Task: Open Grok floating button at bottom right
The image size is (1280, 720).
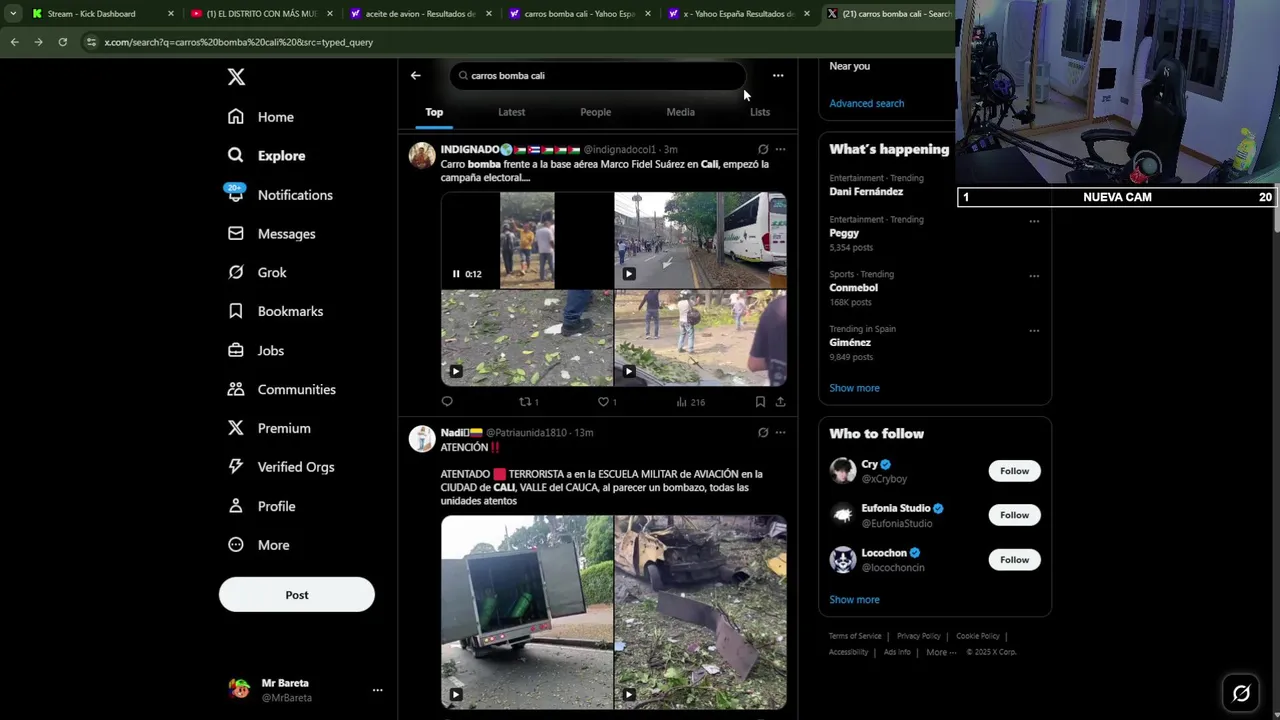Action: [1241, 693]
